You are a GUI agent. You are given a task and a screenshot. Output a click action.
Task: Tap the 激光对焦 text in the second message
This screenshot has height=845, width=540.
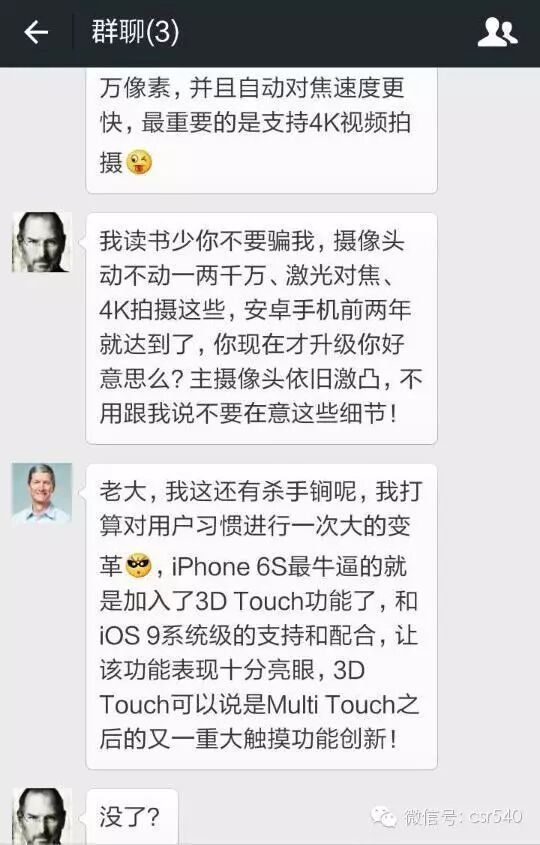pyautogui.click(x=333, y=276)
